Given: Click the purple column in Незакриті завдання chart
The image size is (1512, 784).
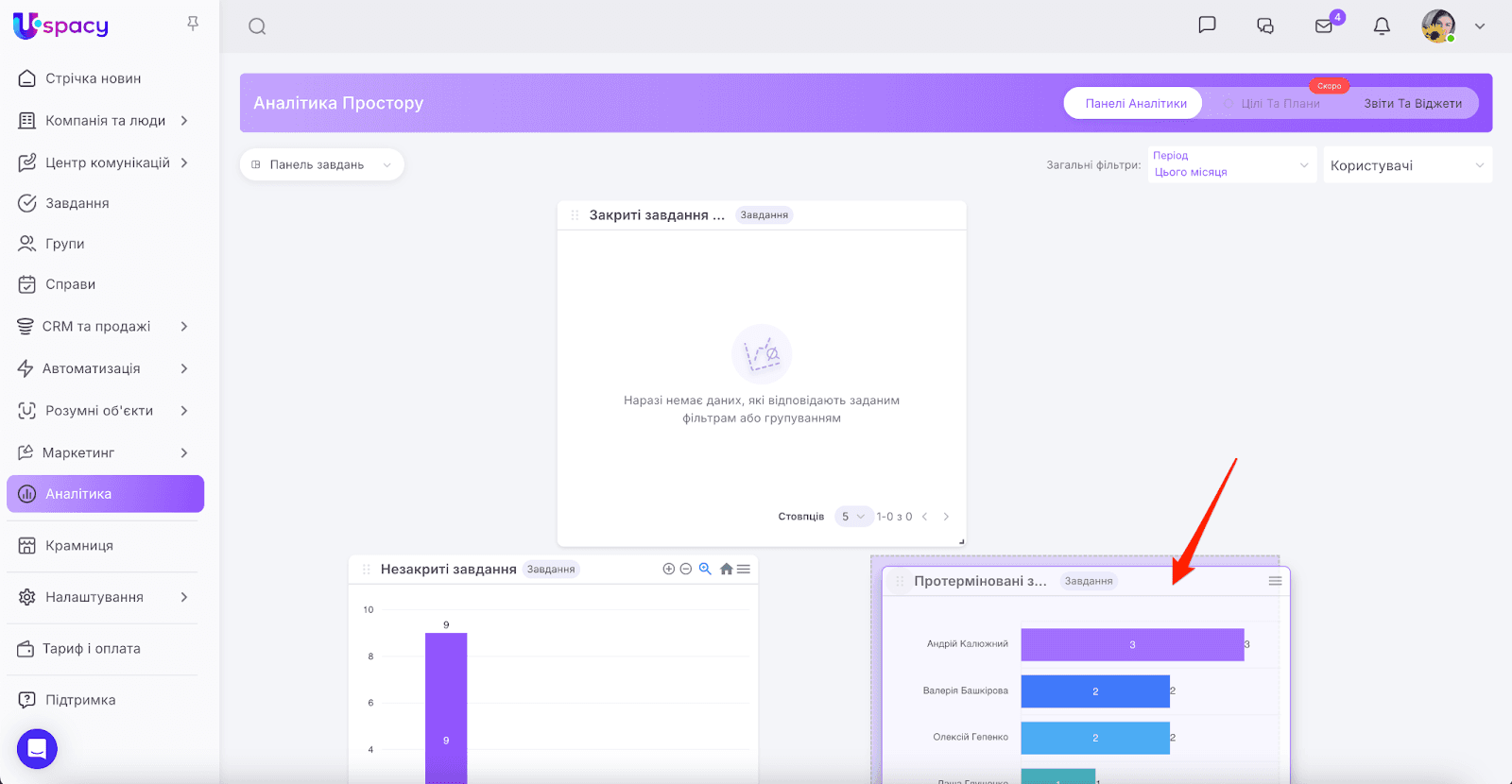Looking at the screenshot, I should 446,708.
